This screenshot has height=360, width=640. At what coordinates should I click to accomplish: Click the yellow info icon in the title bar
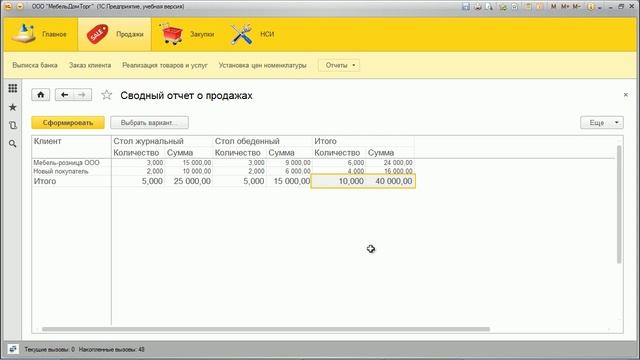click(591, 7)
